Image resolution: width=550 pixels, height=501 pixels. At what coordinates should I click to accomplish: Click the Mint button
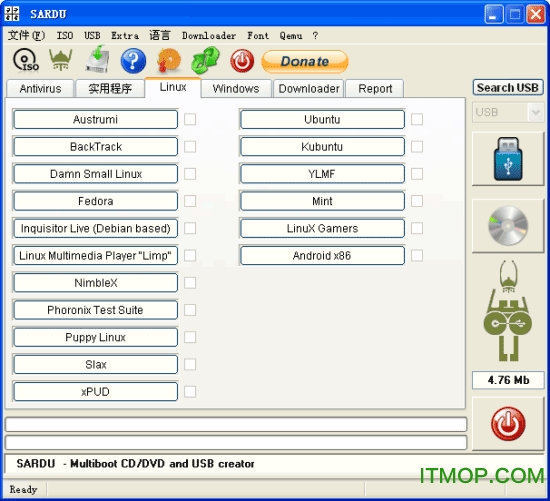(x=322, y=201)
